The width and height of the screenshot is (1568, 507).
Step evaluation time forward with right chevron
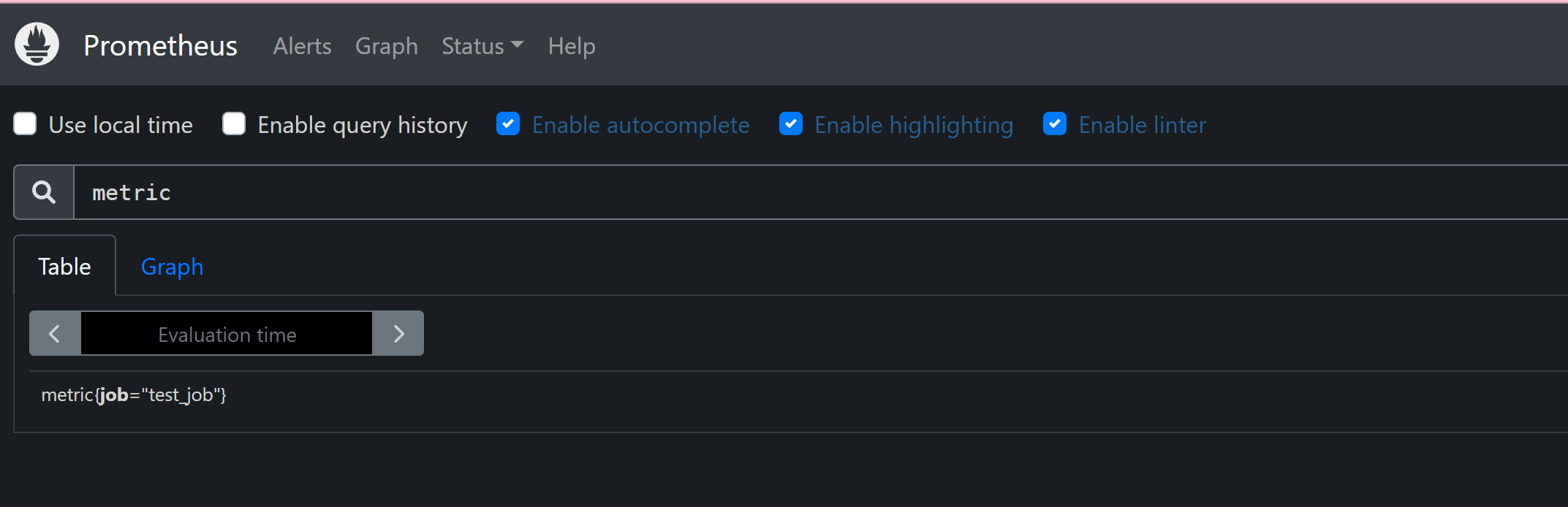pyautogui.click(x=398, y=334)
